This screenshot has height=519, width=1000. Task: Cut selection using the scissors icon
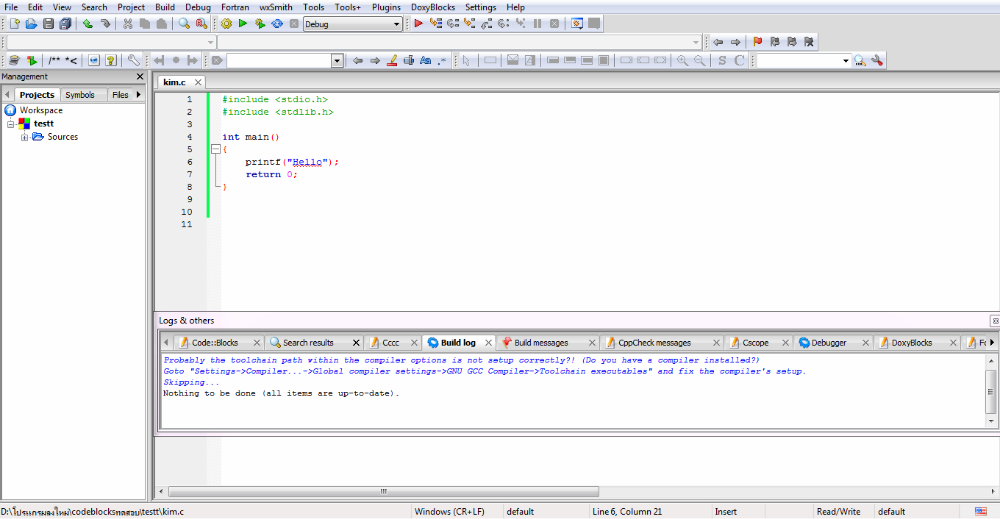128,24
